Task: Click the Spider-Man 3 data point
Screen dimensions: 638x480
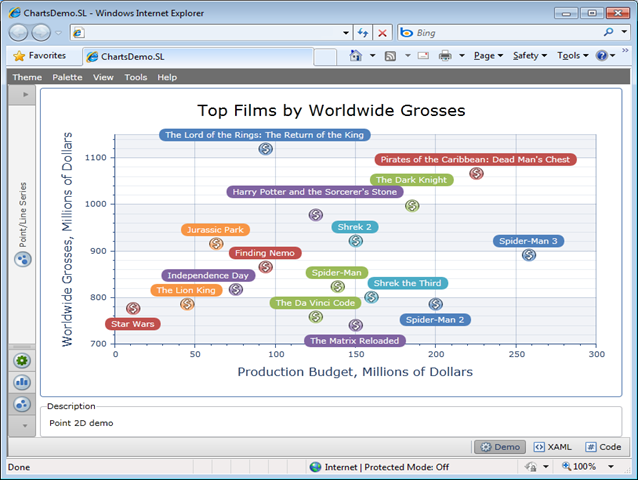Action: pos(529,255)
